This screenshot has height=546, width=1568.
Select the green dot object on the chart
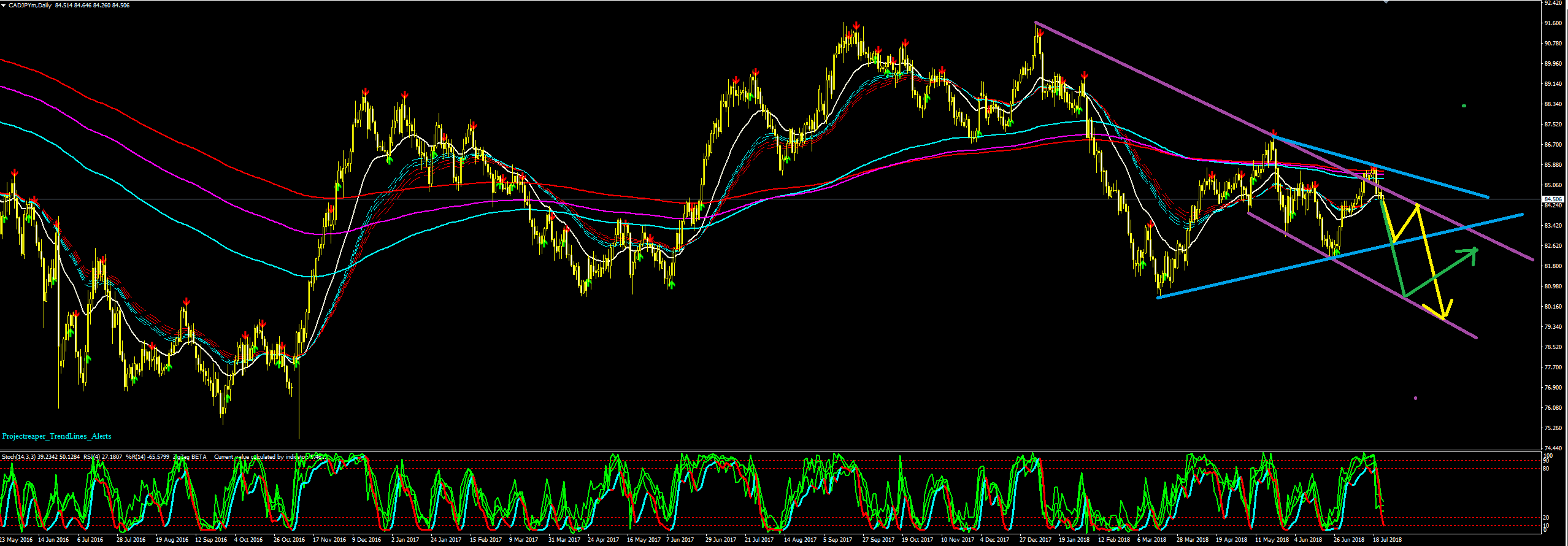coord(1464,106)
